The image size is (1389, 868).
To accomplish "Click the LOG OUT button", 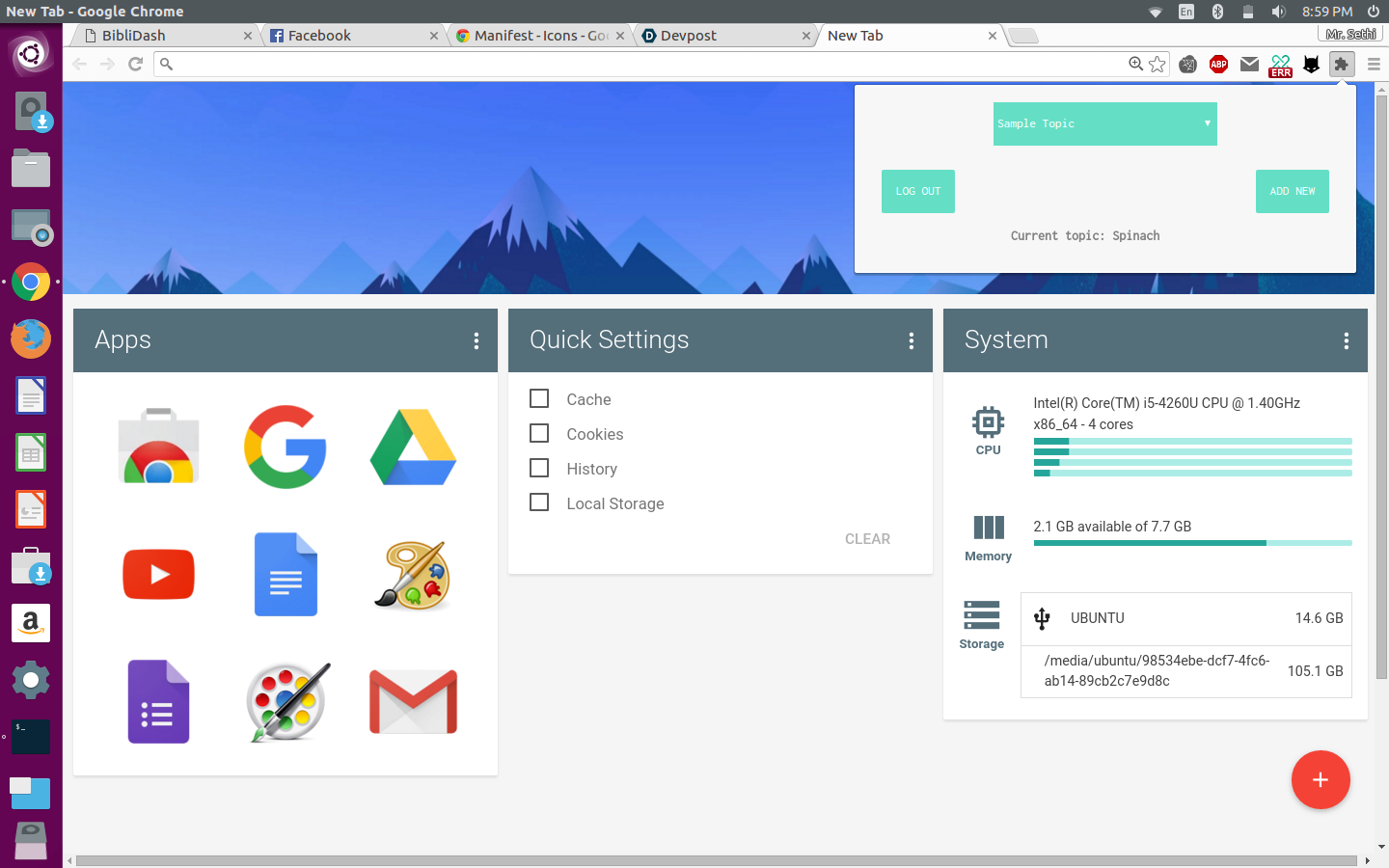I will (918, 191).
